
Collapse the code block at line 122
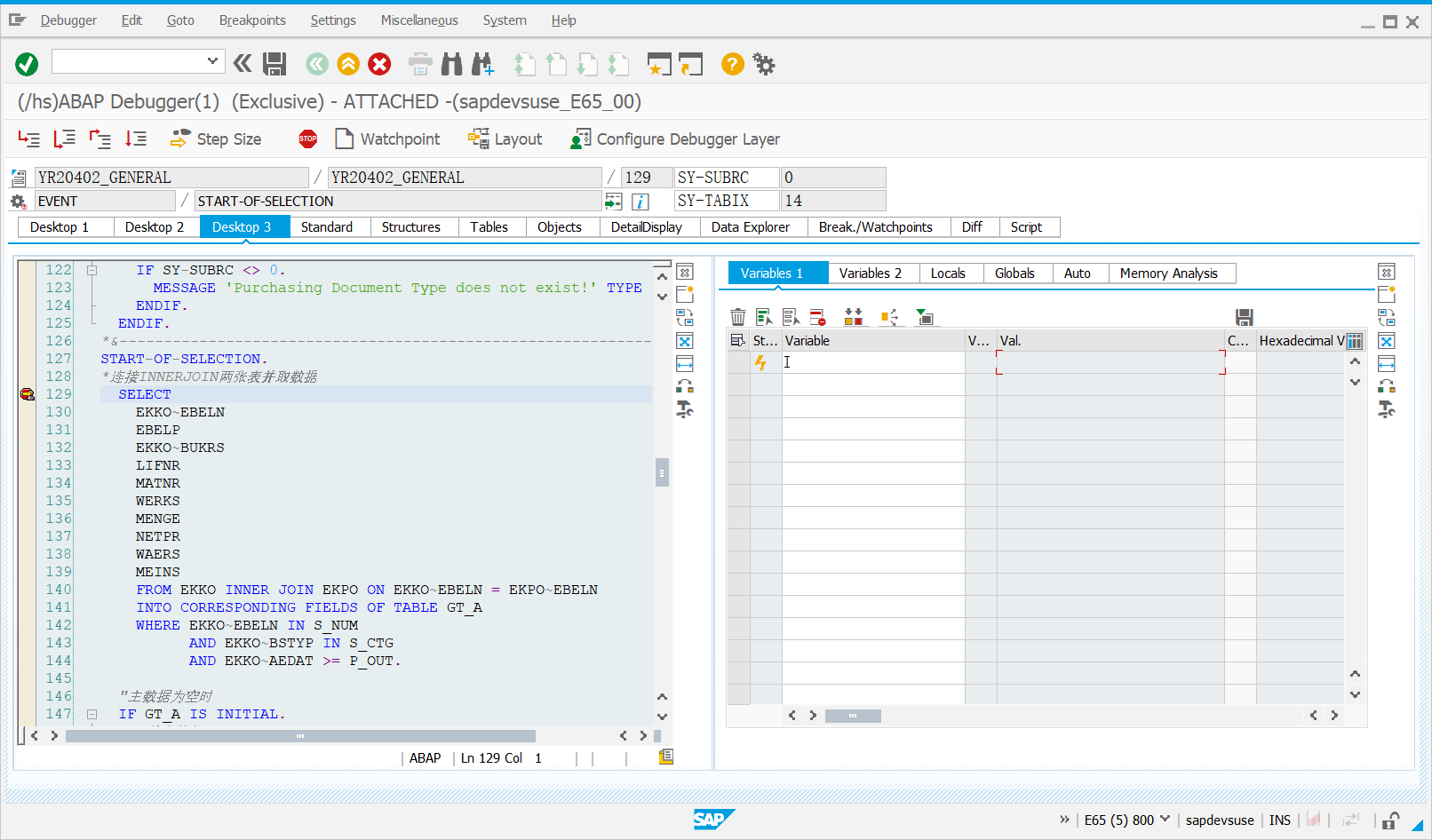click(x=91, y=269)
